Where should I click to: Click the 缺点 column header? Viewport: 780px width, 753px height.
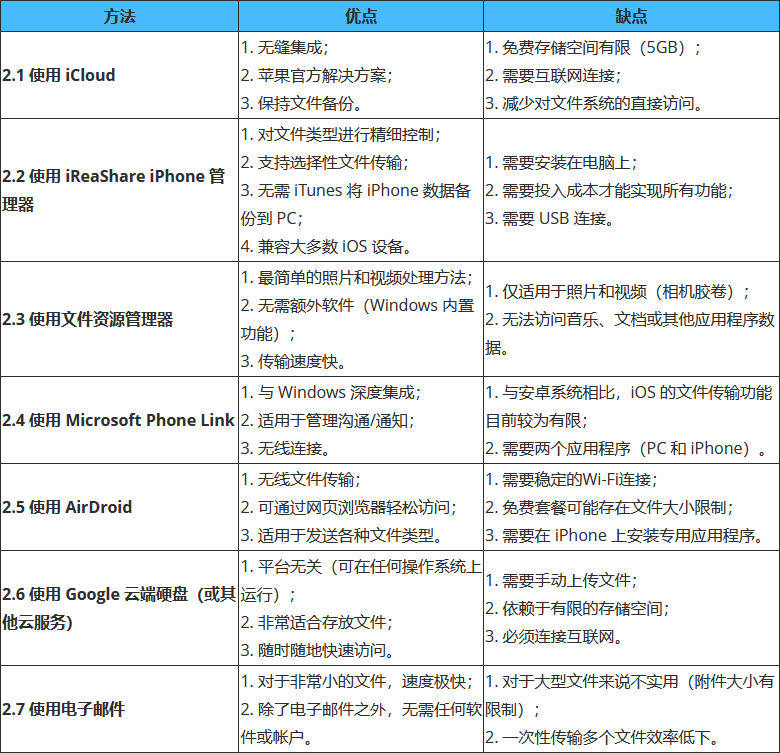pos(631,16)
